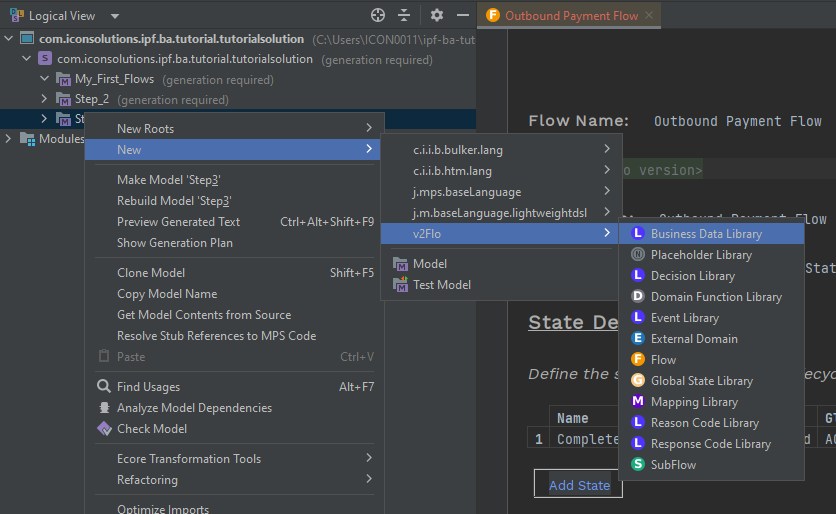Screen dimensions: 836x514
Task: Click the Global State Library G icon
Action: point(638,381)
